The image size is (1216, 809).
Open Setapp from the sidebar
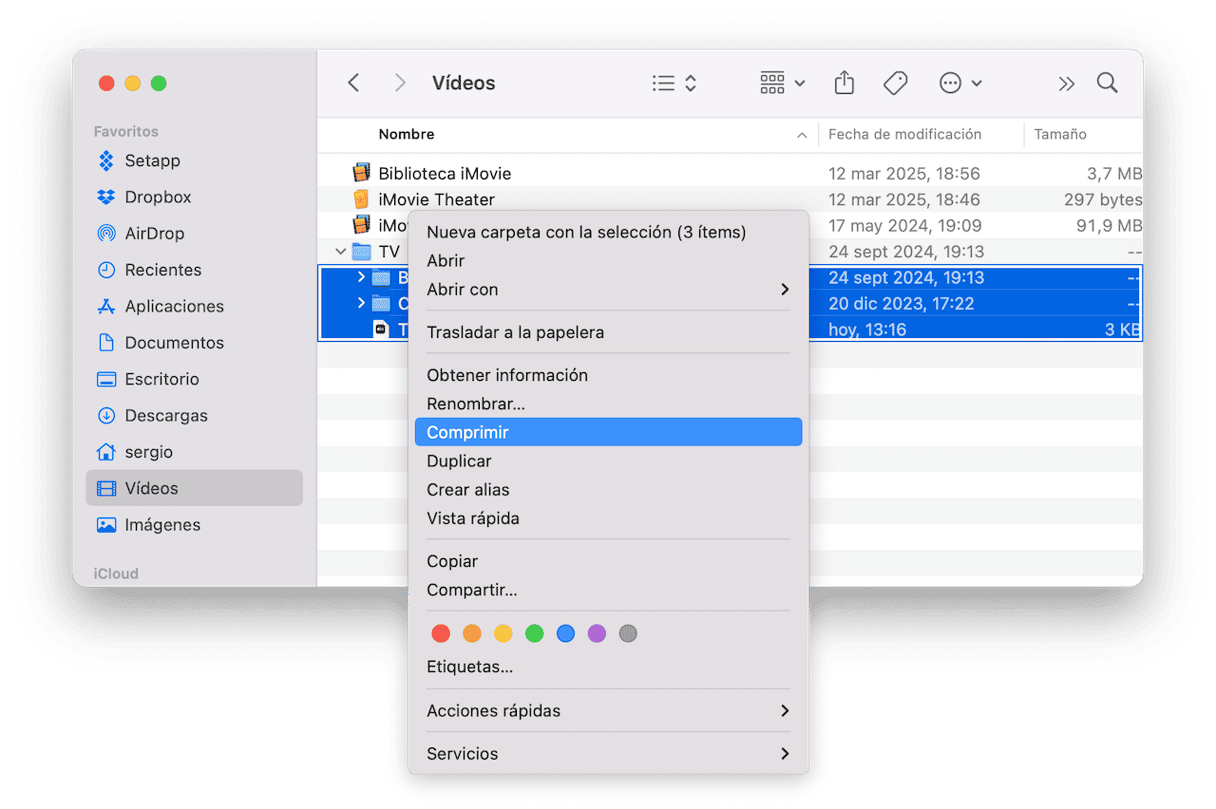[x=152, y=160]
